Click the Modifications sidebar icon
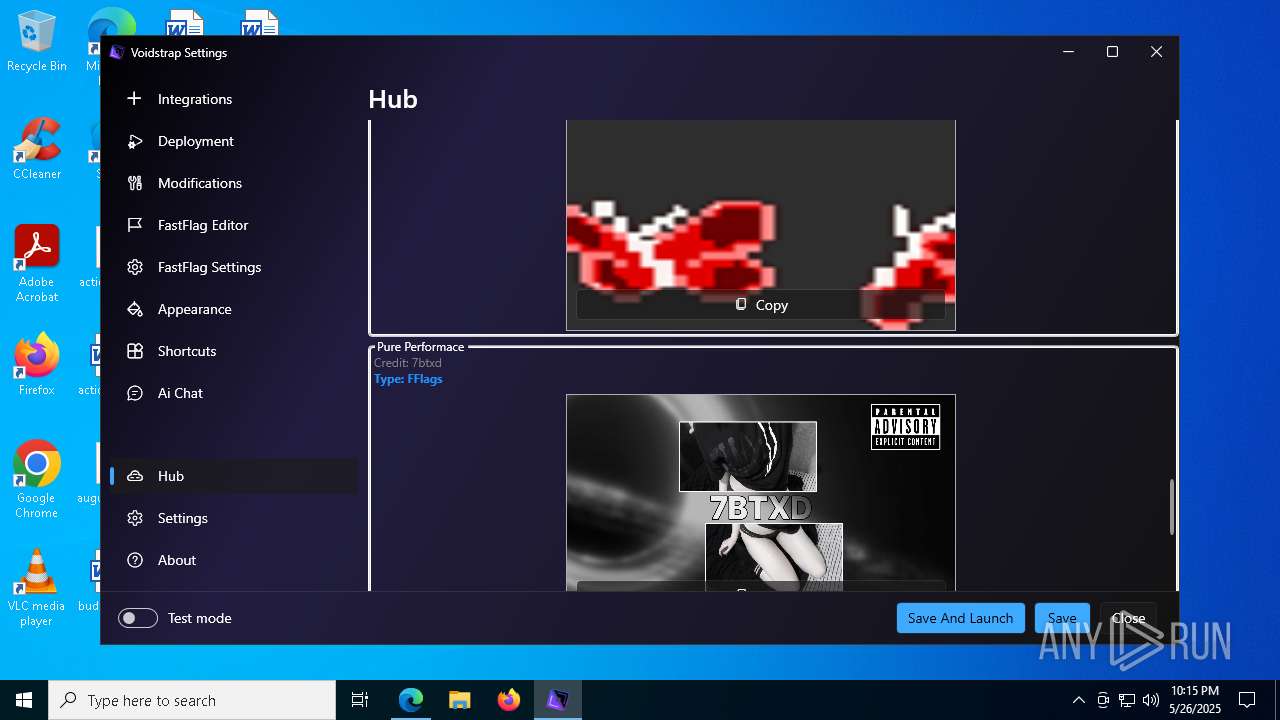Image resolution: width=1280 pixels, height=720 pixels. tap(135, 183)
